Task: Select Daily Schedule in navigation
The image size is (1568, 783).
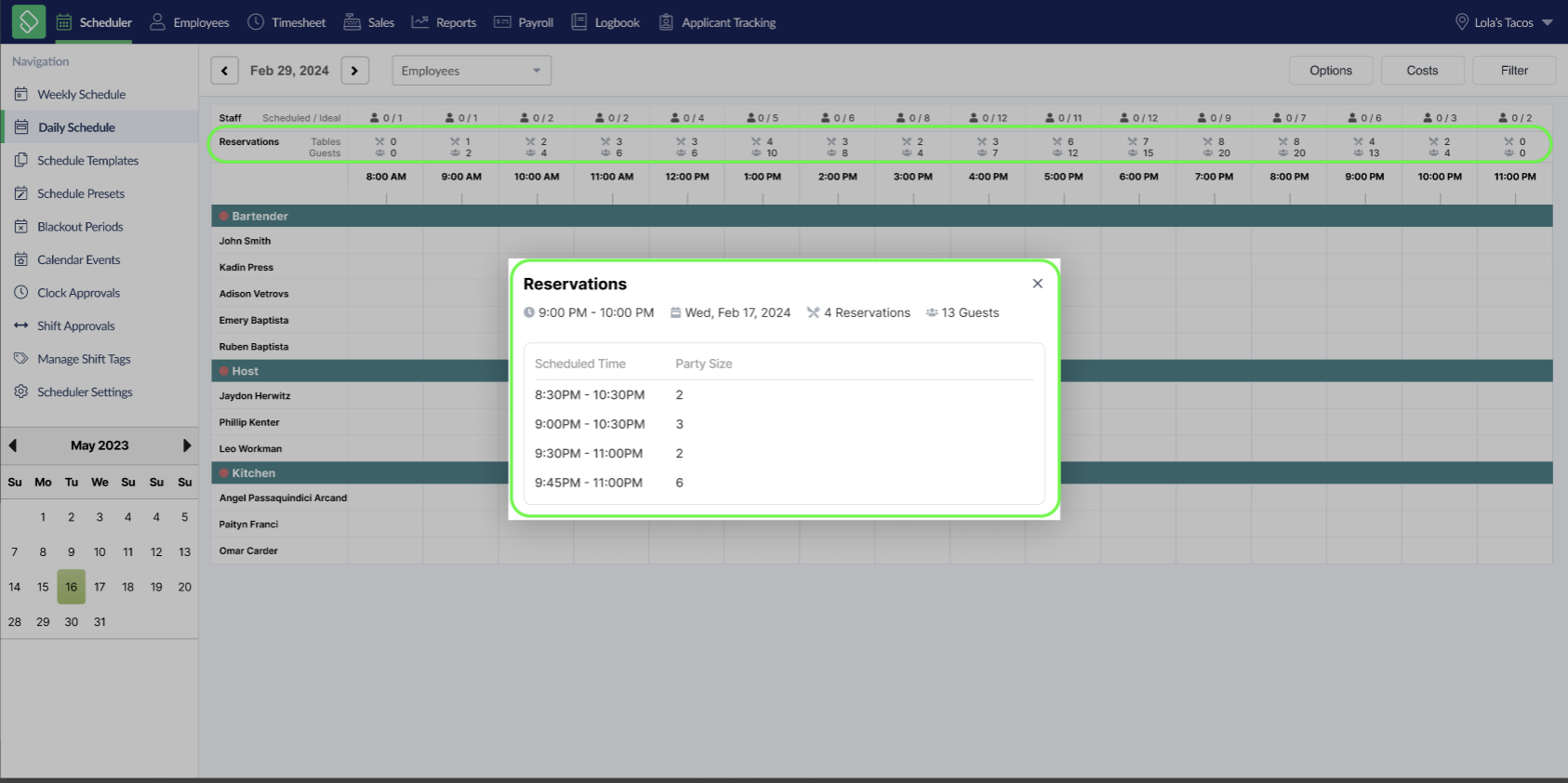Action: point(77,127)
